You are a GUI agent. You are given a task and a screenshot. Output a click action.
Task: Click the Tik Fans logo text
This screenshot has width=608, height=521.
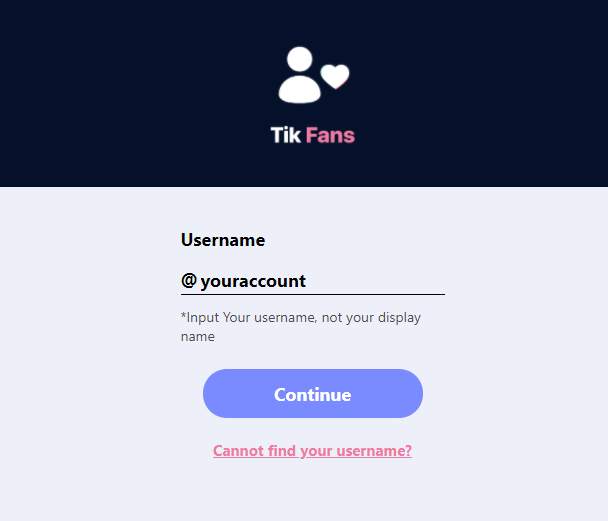pos(313,135)
